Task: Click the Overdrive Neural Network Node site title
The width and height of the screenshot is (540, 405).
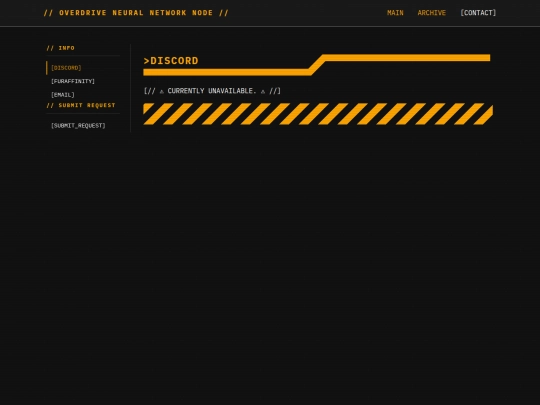Action: coord(136,13)
